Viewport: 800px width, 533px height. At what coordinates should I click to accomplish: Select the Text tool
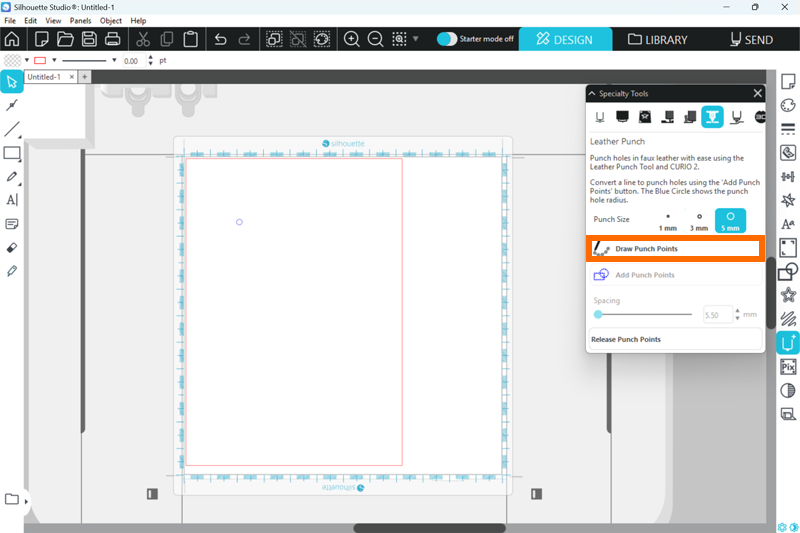12,200
